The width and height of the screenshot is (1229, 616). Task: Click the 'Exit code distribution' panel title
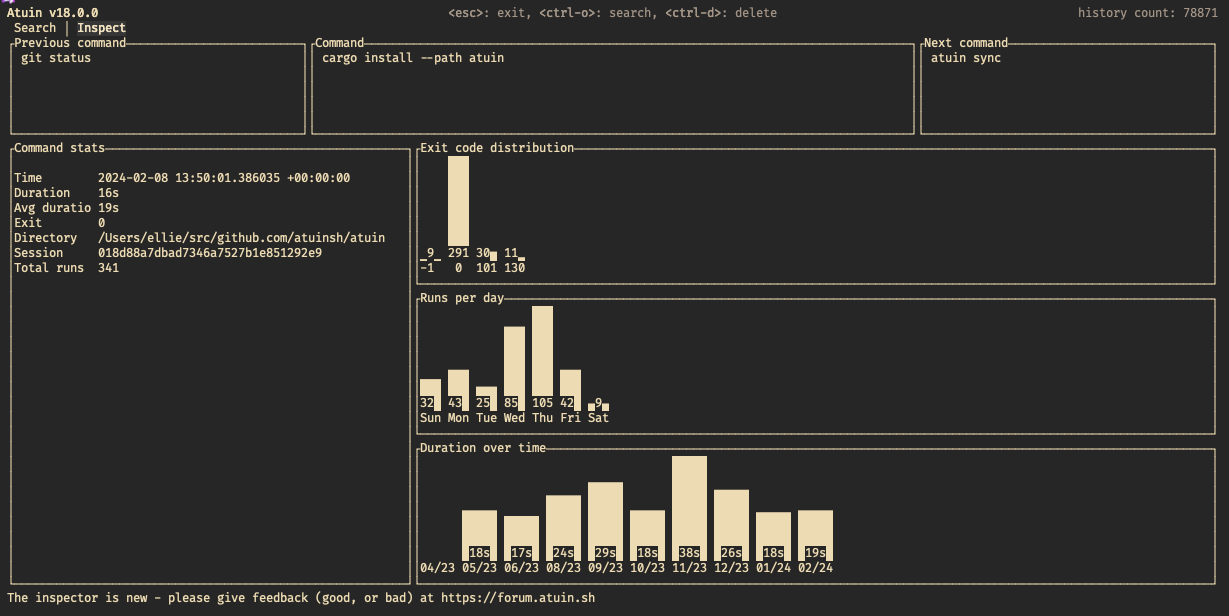click(x=497, y=148)
